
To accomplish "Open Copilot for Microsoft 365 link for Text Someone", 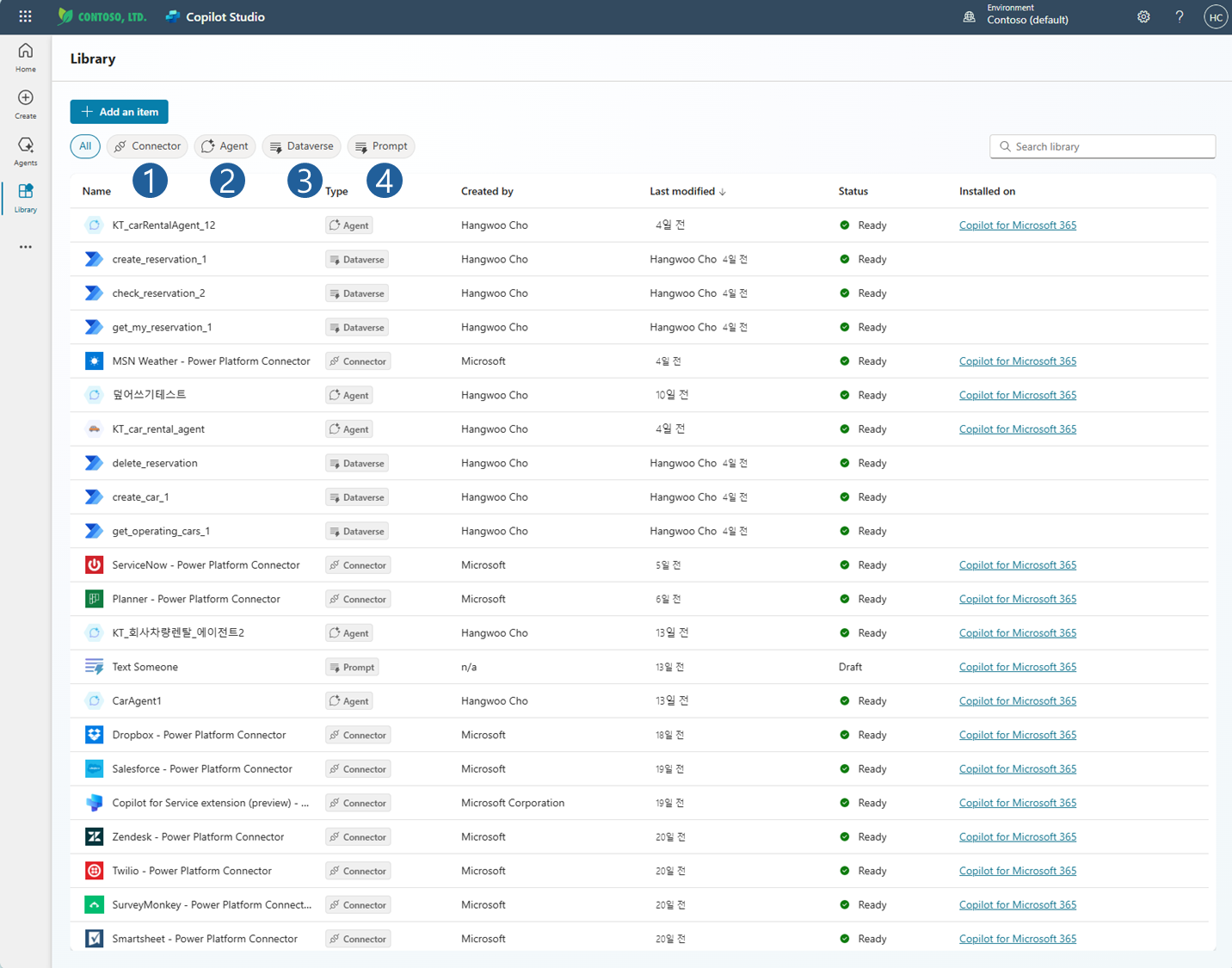I will [1018, 667].
